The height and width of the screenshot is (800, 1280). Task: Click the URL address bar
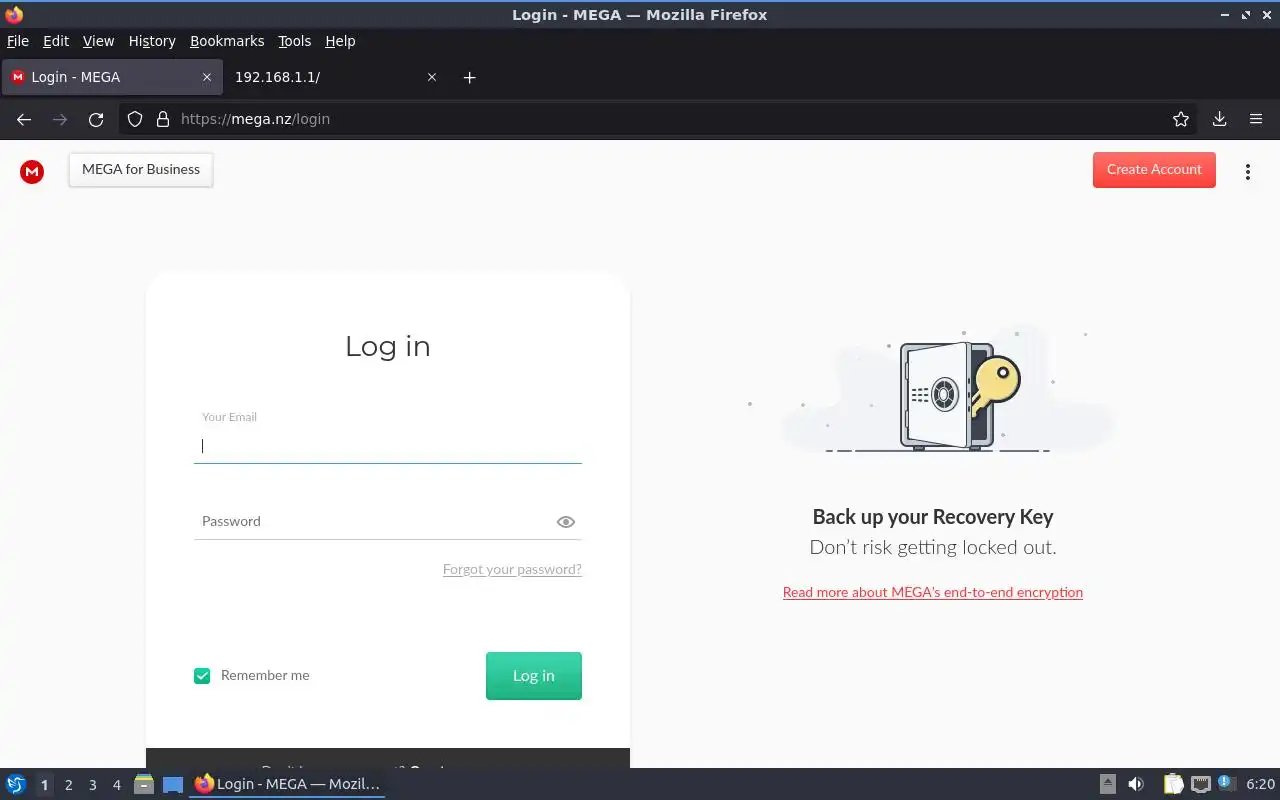pyautogui.click(x=660, y=119)
